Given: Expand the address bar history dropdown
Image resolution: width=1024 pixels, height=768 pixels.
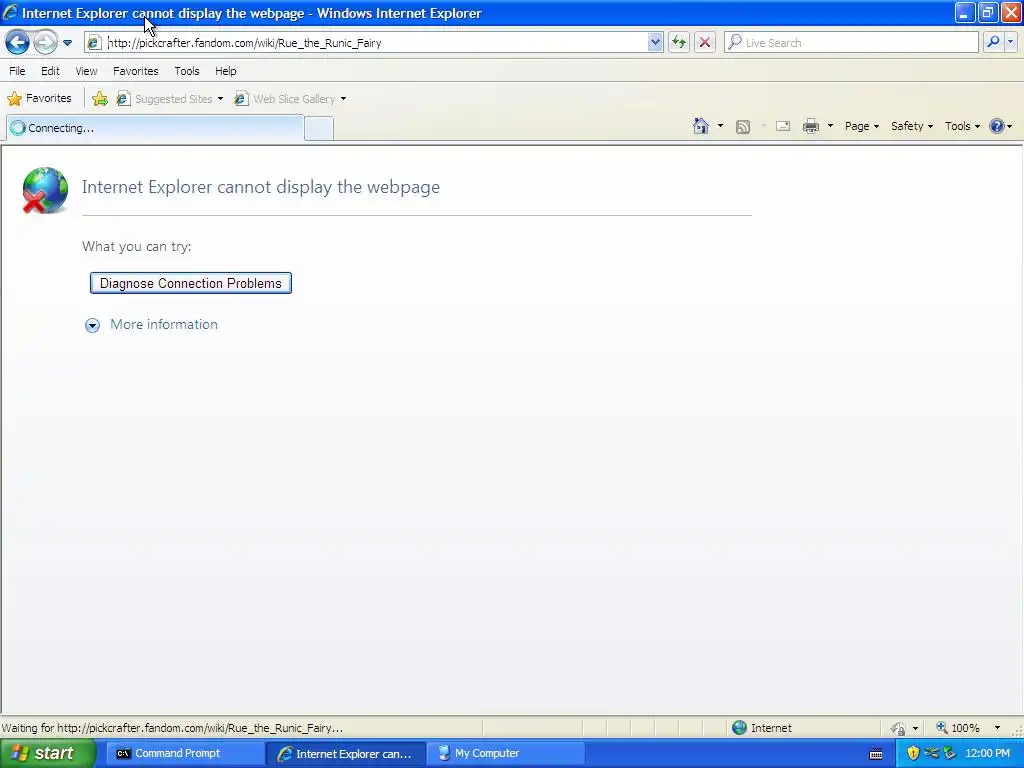Looking at the screenshot, I should pyautogui.click(x=655, y=42).
